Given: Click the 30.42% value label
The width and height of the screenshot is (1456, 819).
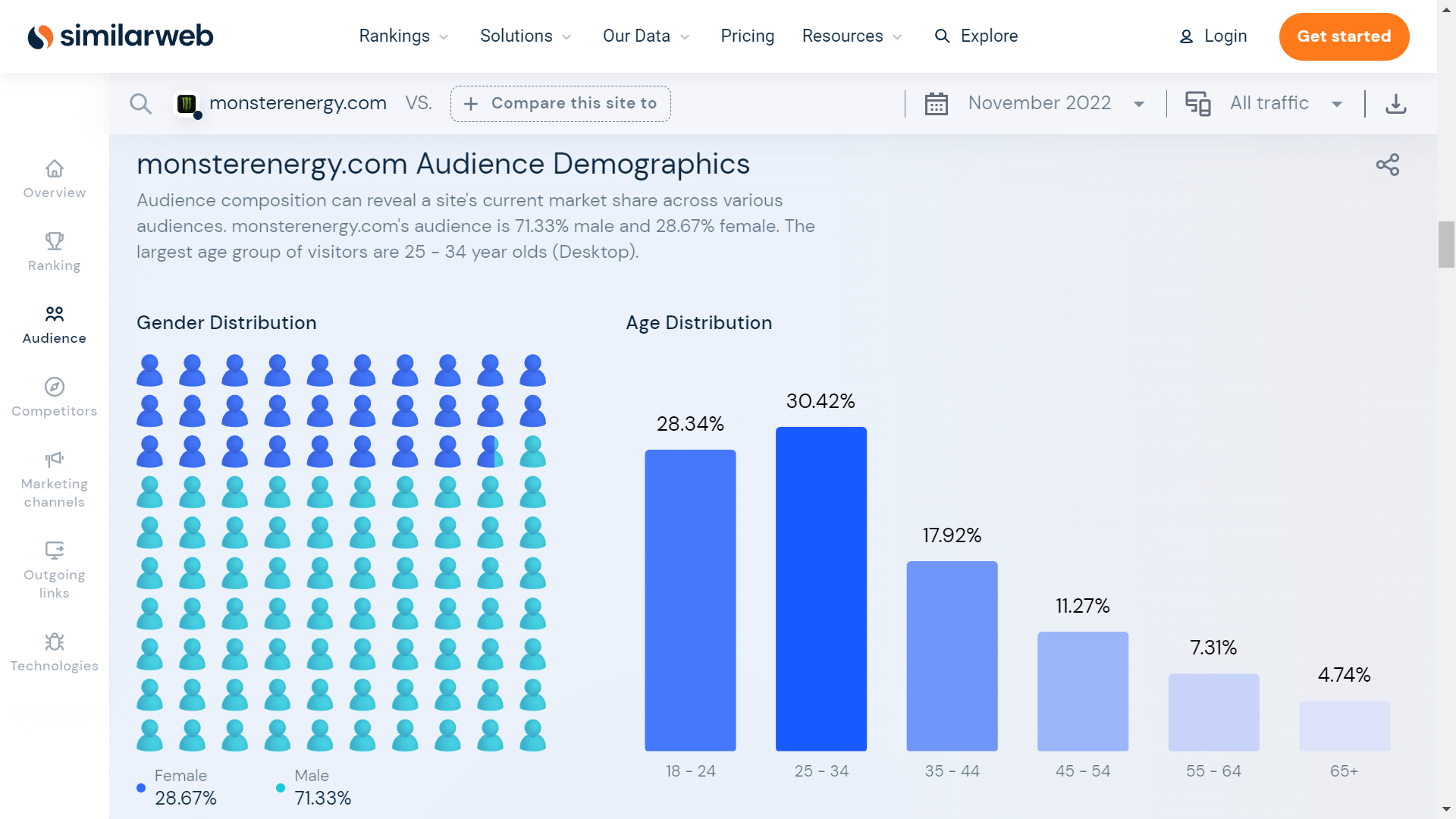Looking at the screenshot, I should pyautogui.click(x=821, y=401).
